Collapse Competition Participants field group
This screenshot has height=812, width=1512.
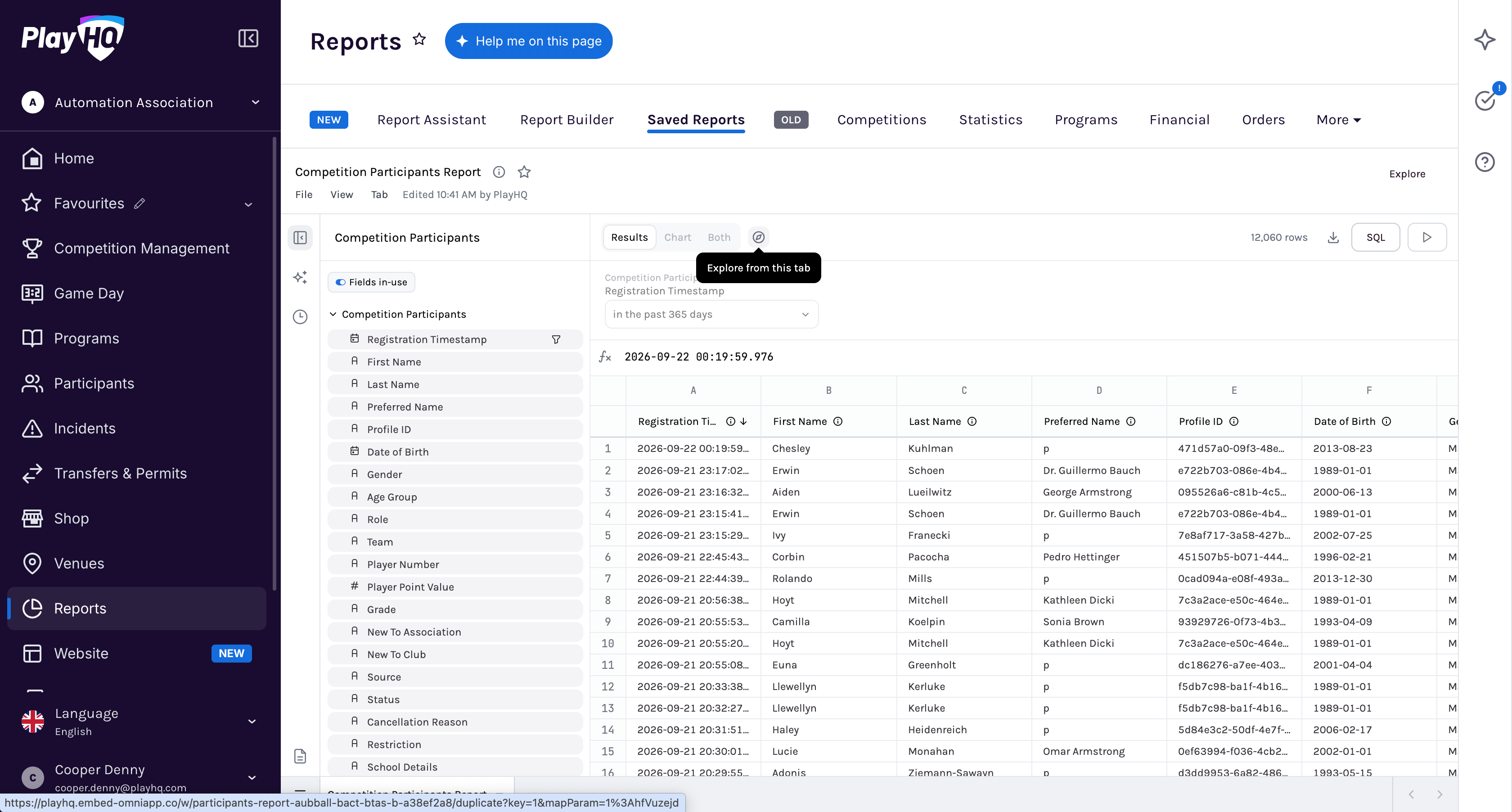pyautogui.click(x=333, y=314)
